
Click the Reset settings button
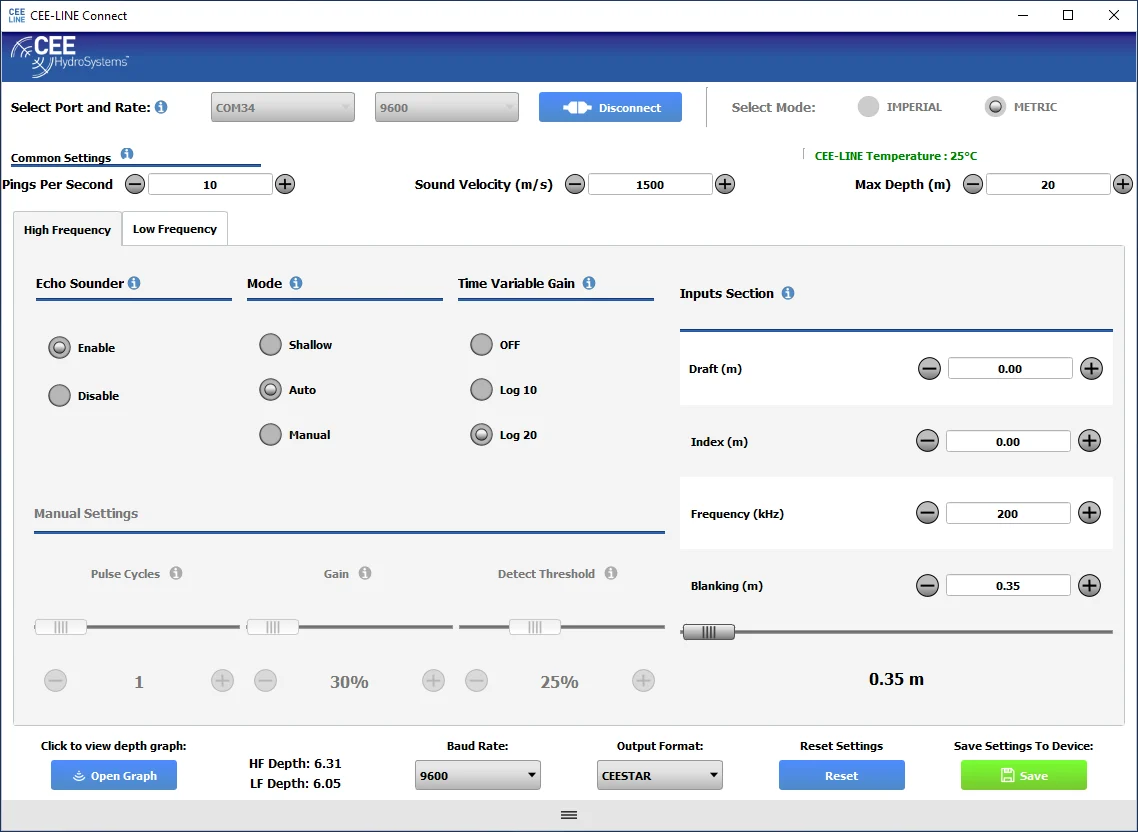tap(842, 775)
